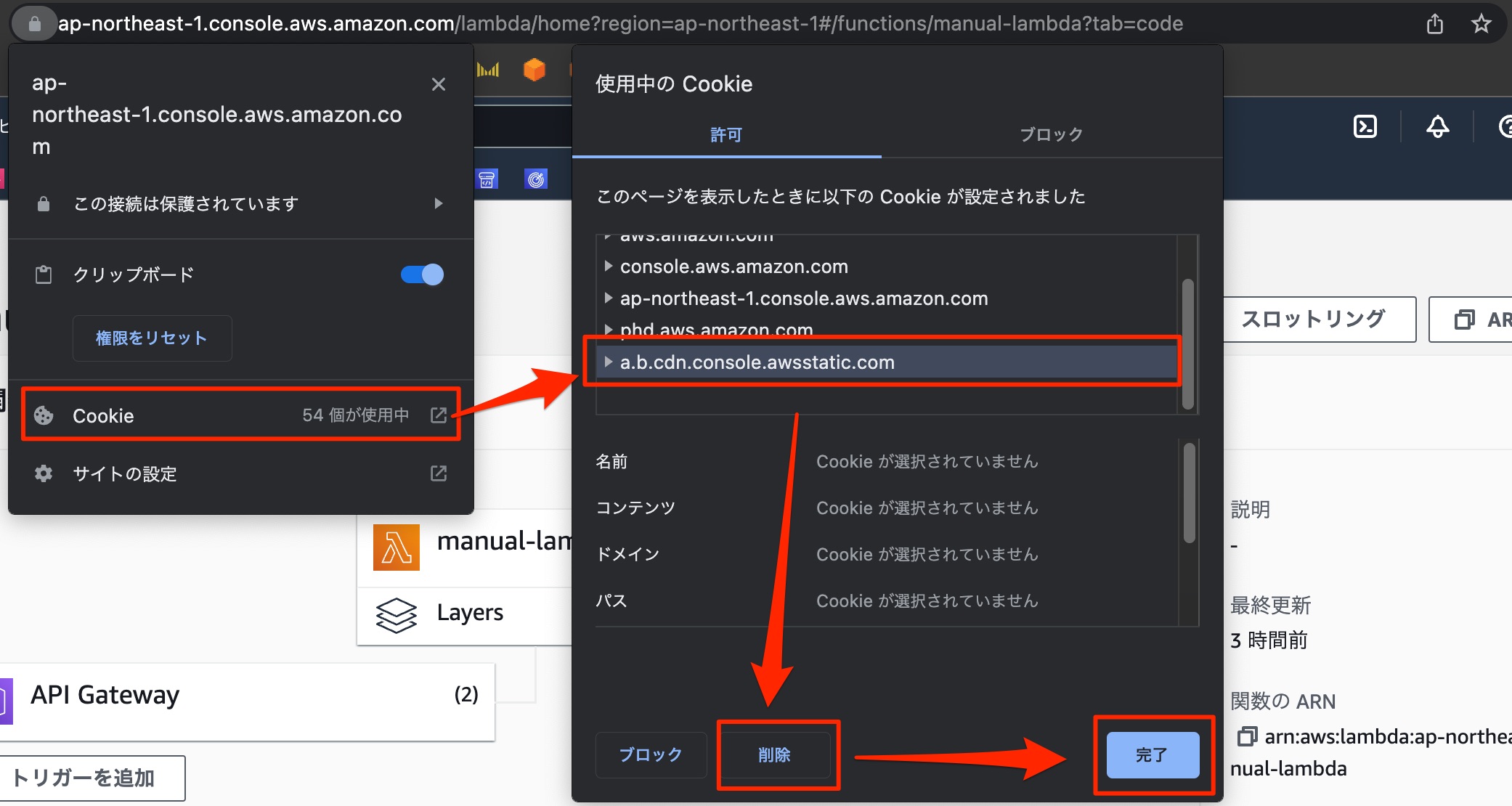Open Cookie details via external link icon

(x=439, y=415)
